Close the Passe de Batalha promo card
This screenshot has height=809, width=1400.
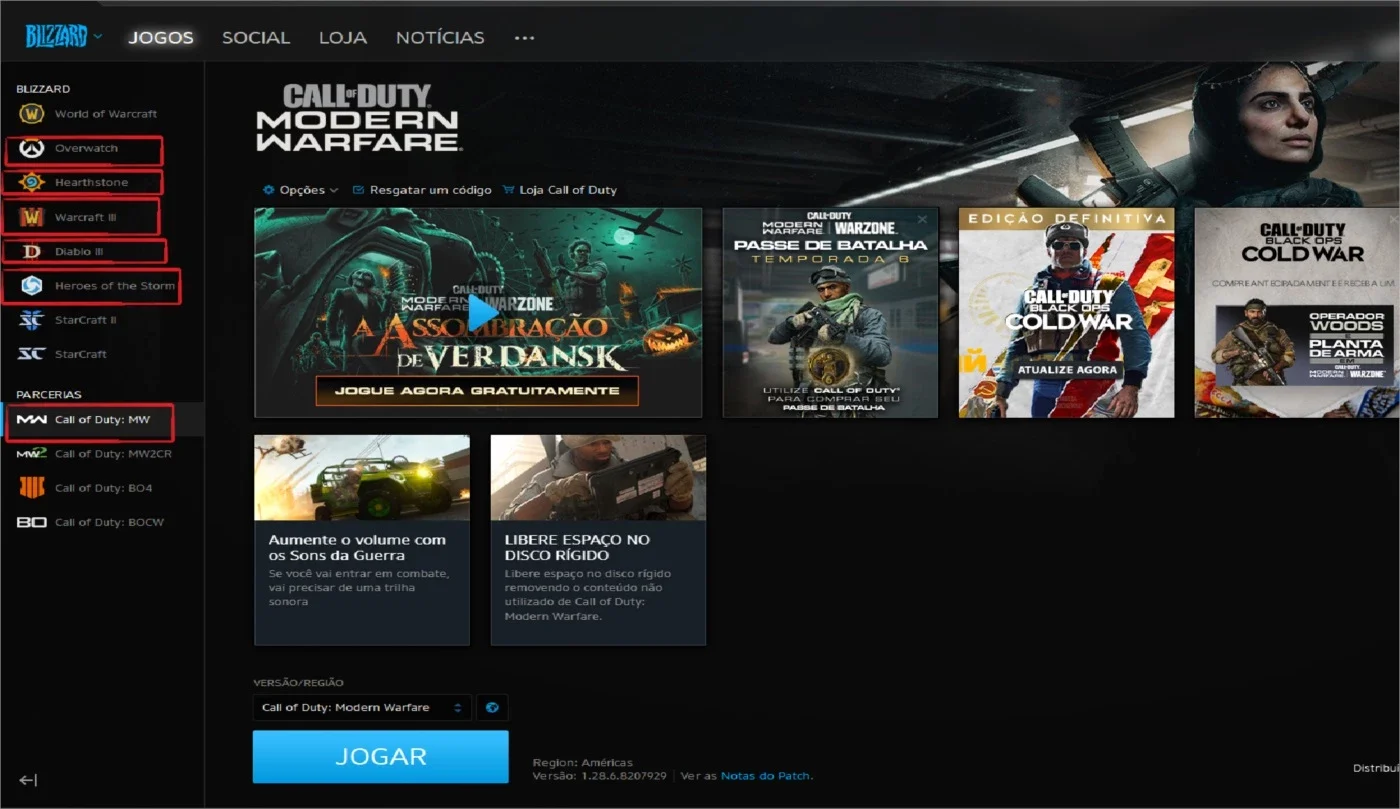[x=922, y=219]
